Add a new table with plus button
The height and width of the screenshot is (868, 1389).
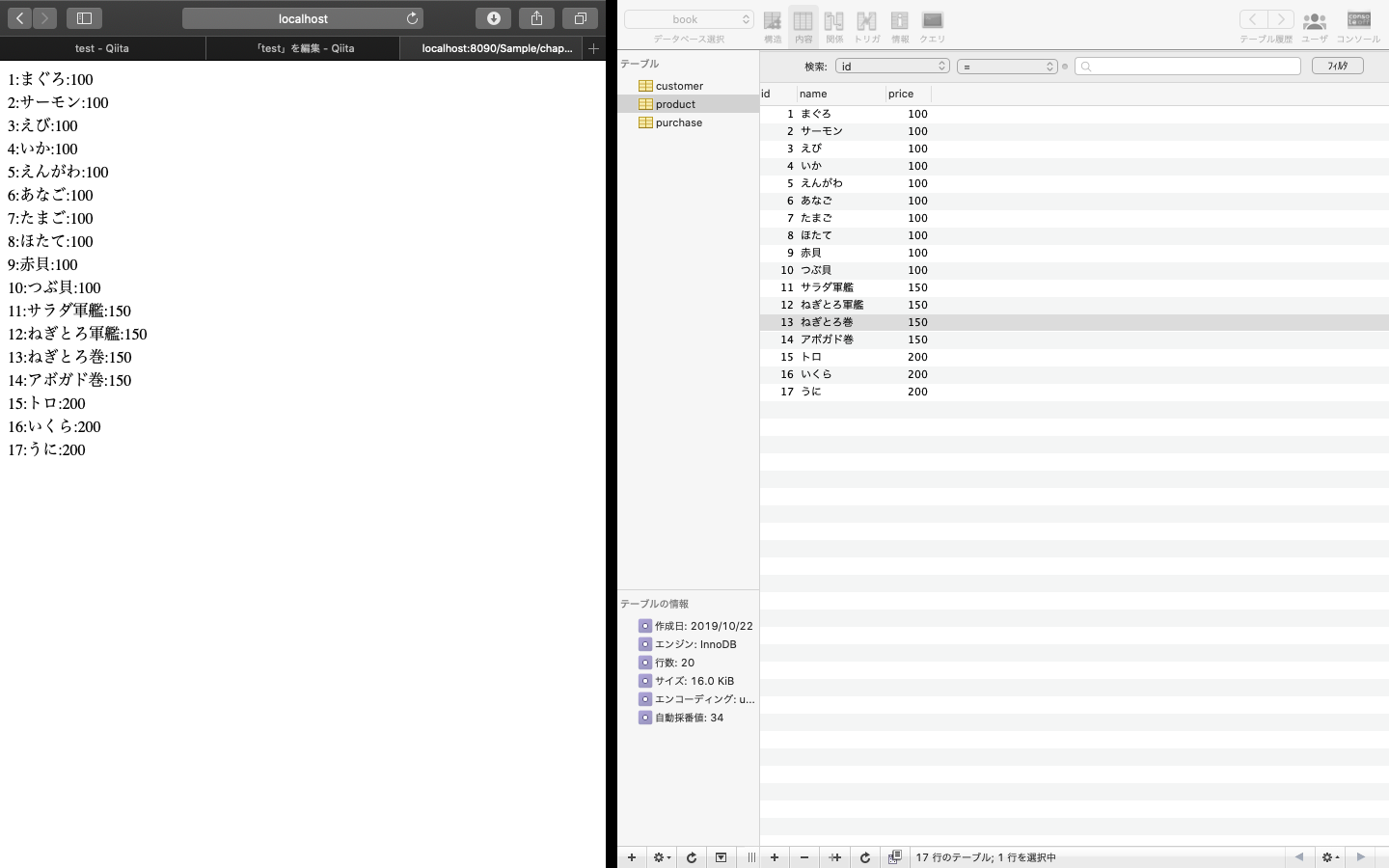632,857
